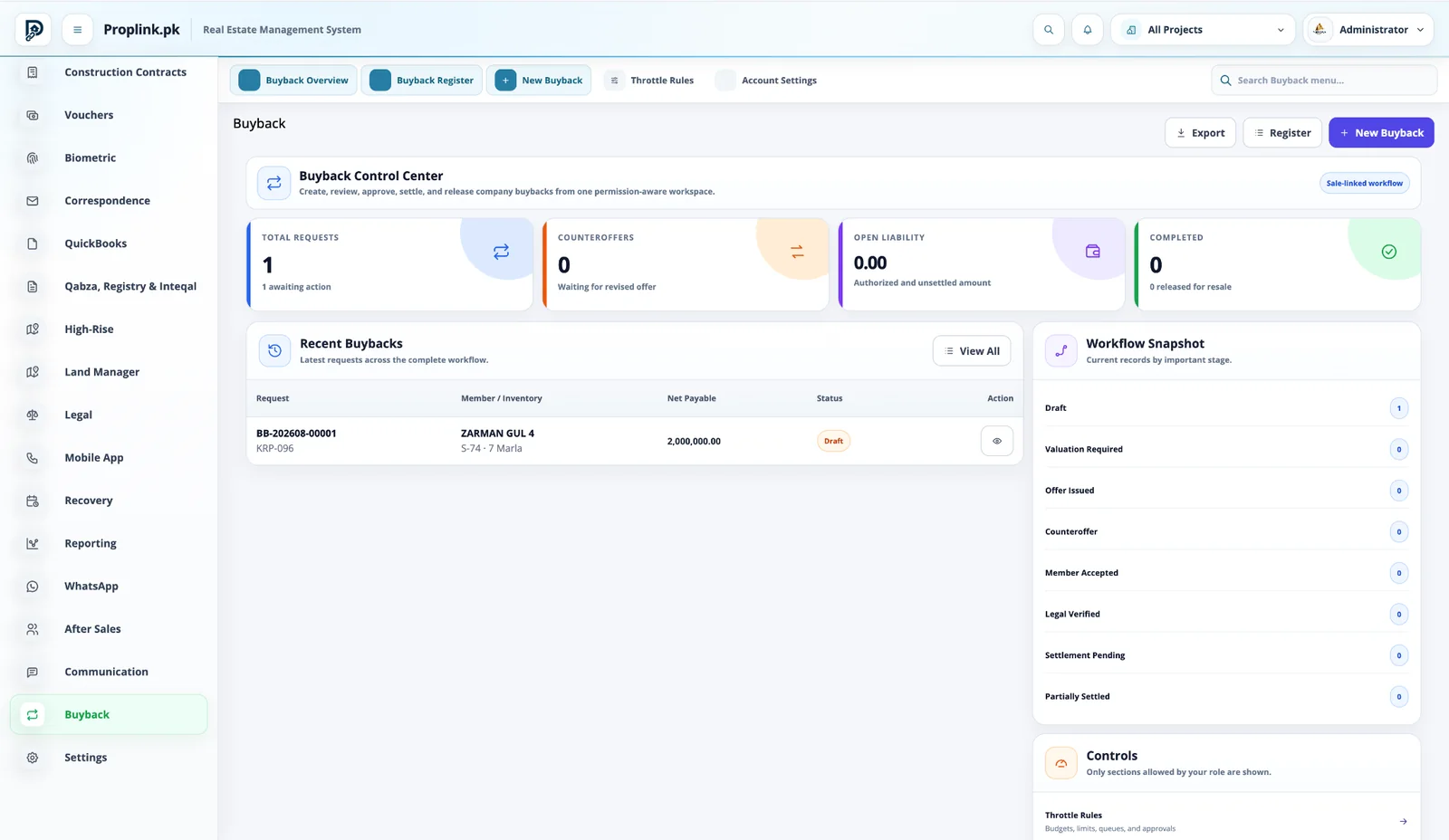The image size is (1449, 840).
Task: Click the Biometric fingerprint icon
Action: pyautogui.click(x=33, y=158)
